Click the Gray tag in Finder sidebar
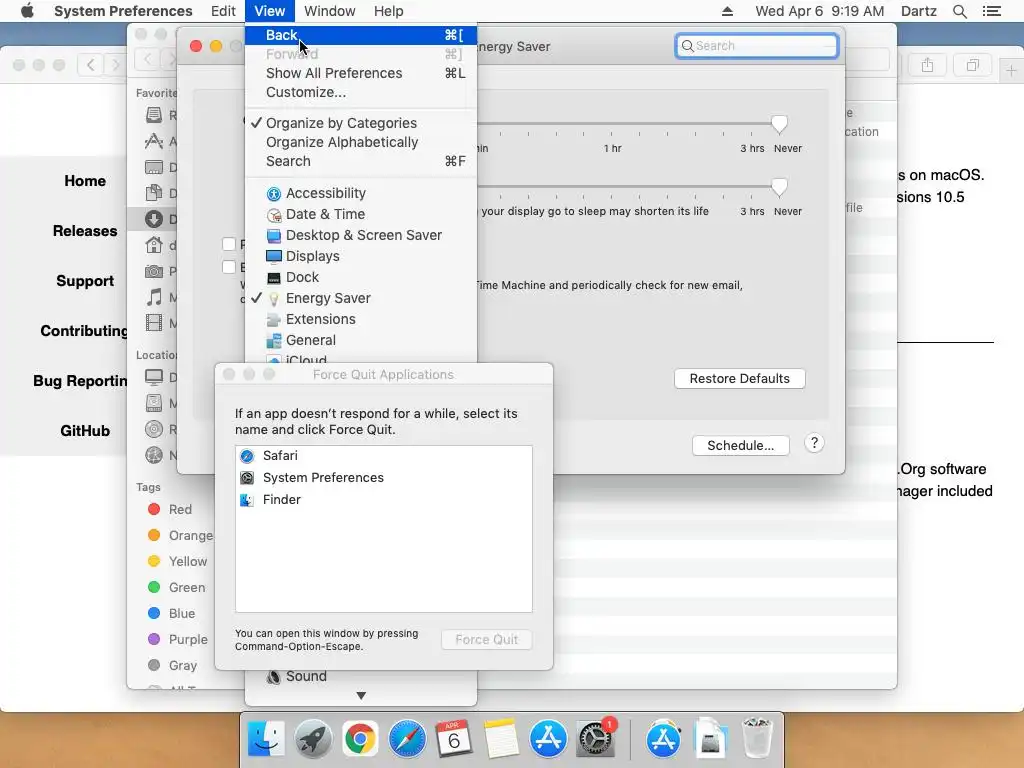This screenshot has height=768, width=1024. 172,665
